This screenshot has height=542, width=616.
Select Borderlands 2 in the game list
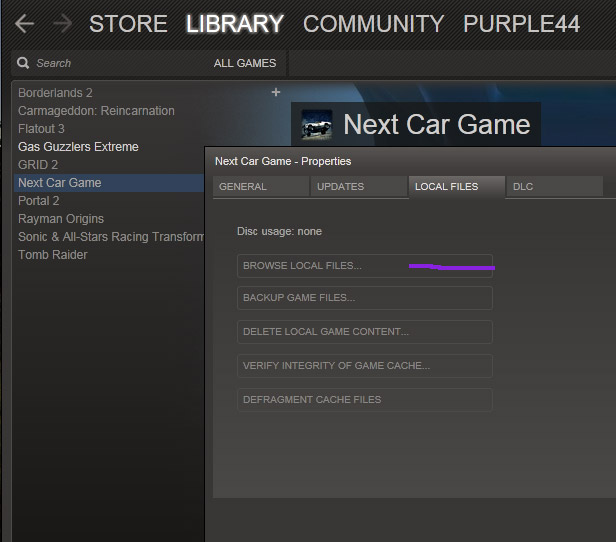click(x=55, y=93)
